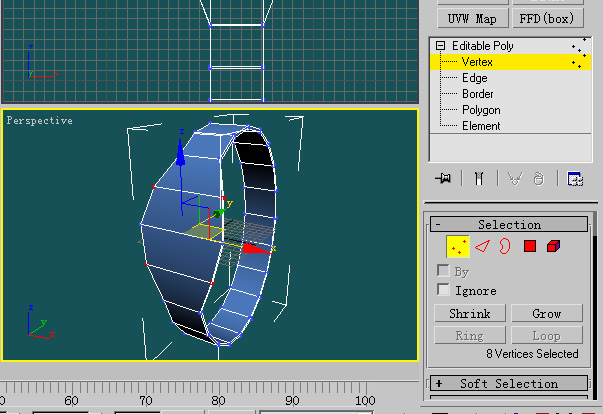Screen dimensions: 603x414
Task: Select Edge sub-object mode icon
Action: coord(482,246)
